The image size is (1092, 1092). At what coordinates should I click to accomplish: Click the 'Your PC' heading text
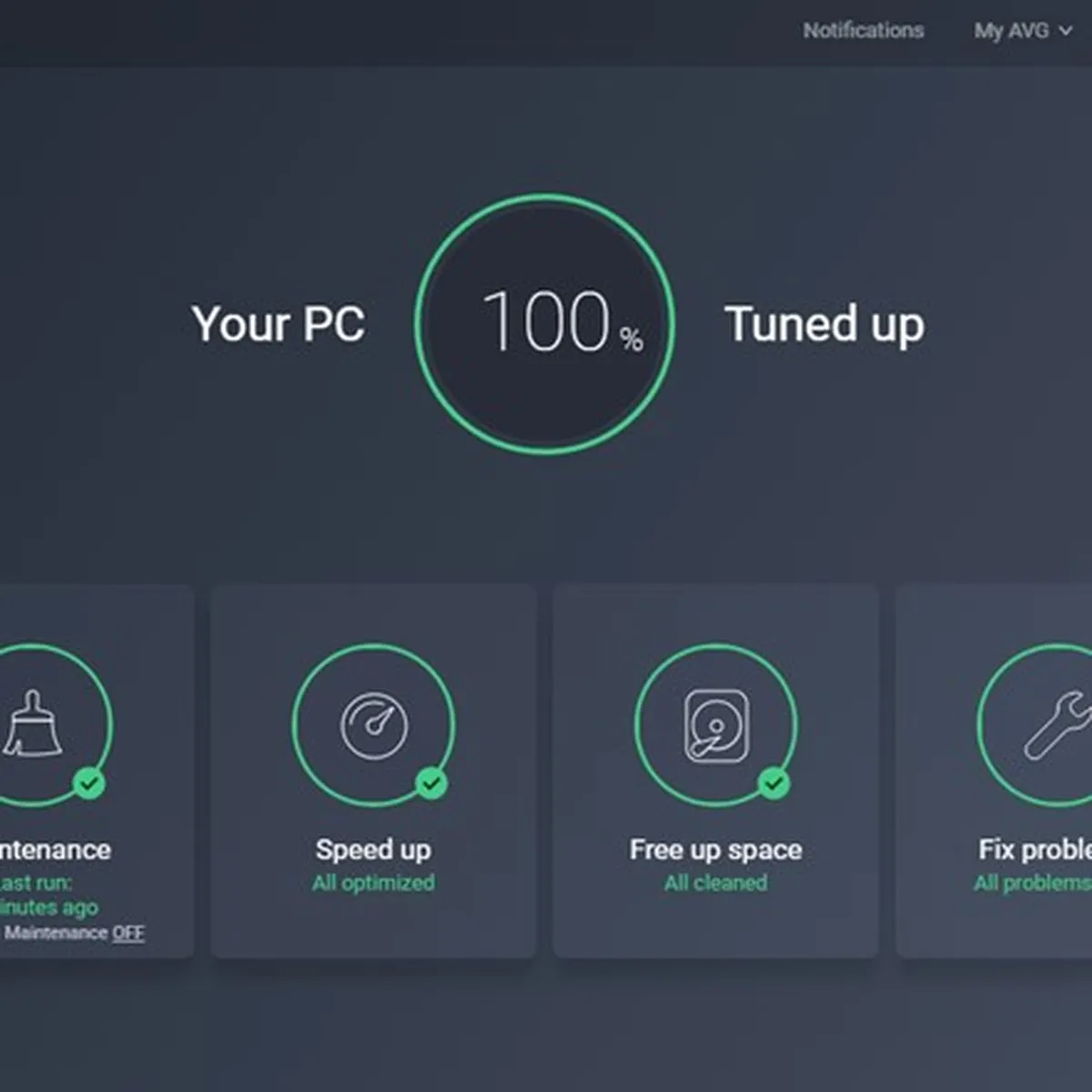[x=278, y=324]
